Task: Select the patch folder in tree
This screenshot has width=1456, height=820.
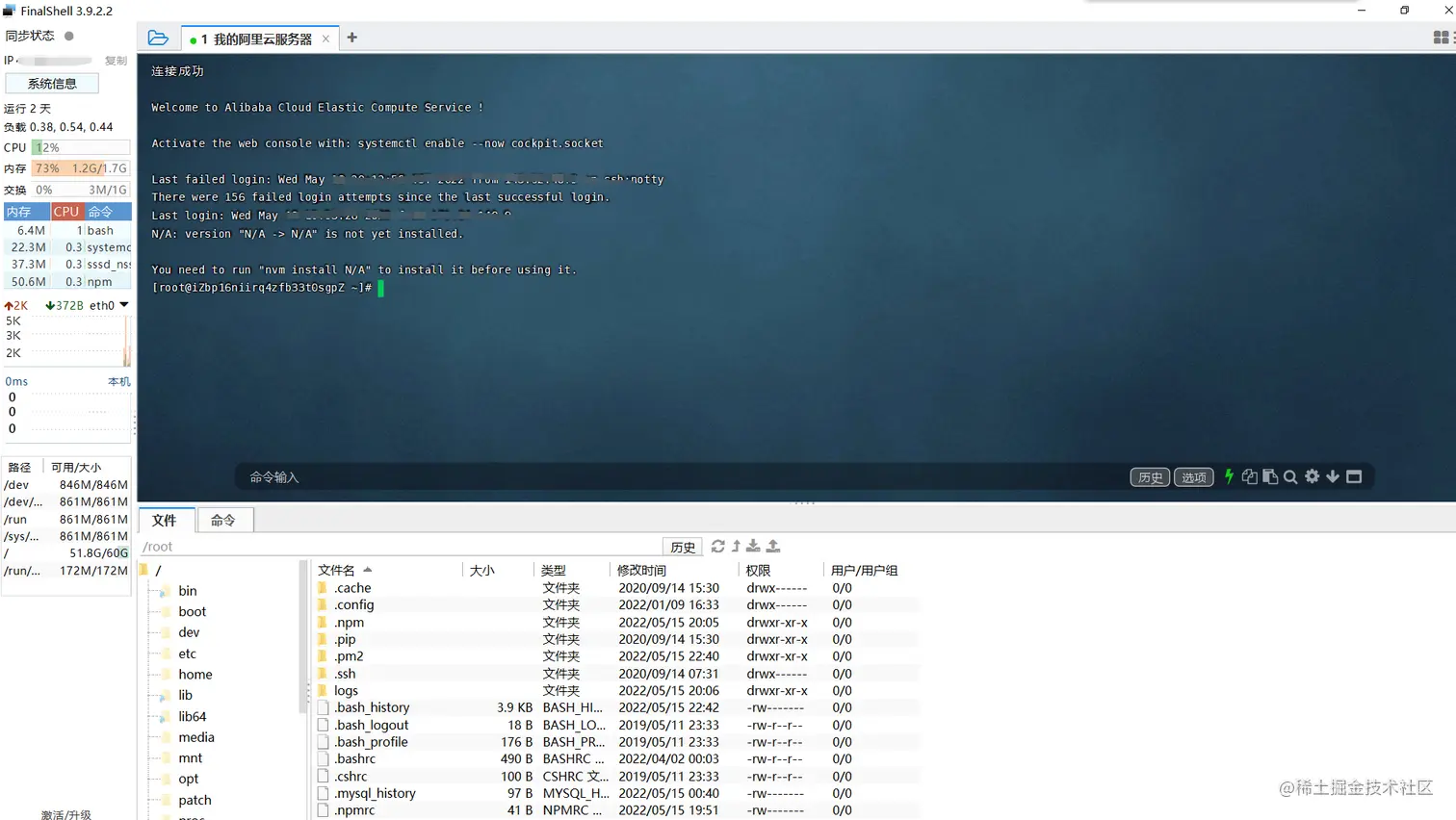Action: [195, 800]
